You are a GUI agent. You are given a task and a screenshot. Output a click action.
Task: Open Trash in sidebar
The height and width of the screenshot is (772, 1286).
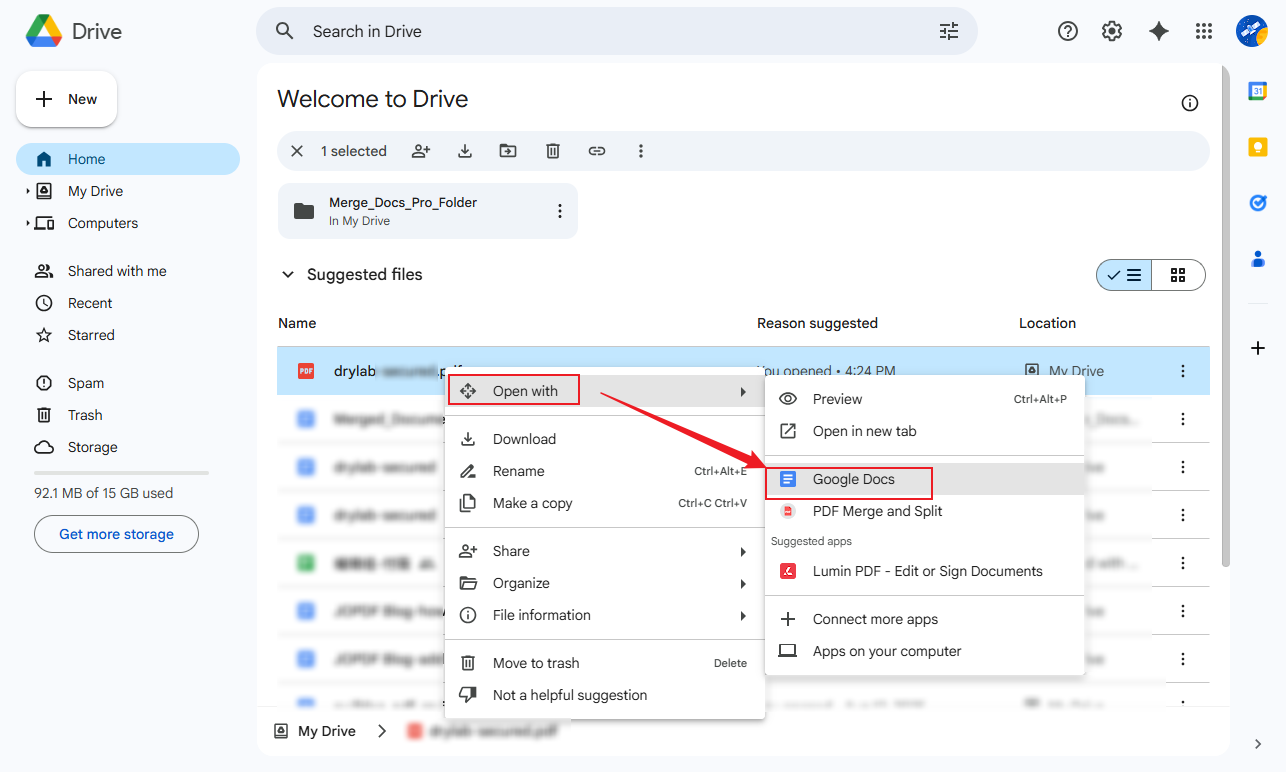coord(128,415)
